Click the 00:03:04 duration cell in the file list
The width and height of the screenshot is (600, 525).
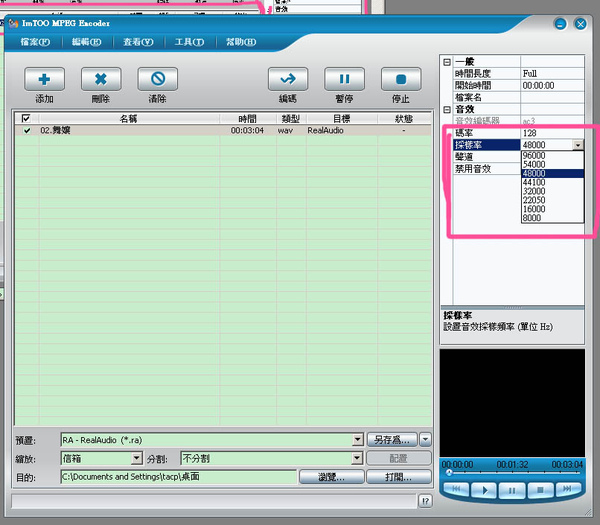pyautogui.click(x=247, y=130)
